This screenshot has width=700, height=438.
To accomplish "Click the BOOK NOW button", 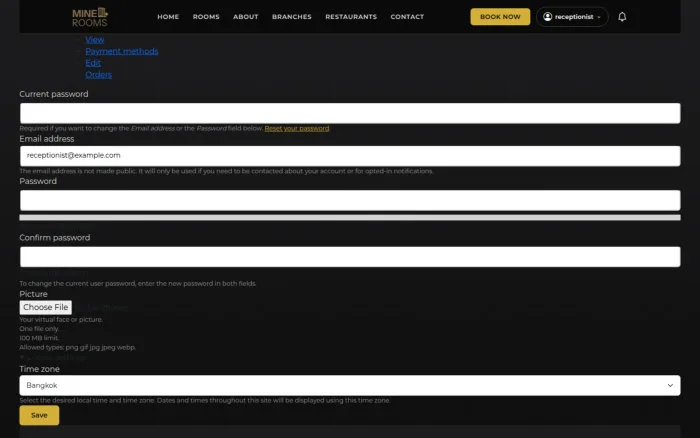I will (x=500, y=17).
